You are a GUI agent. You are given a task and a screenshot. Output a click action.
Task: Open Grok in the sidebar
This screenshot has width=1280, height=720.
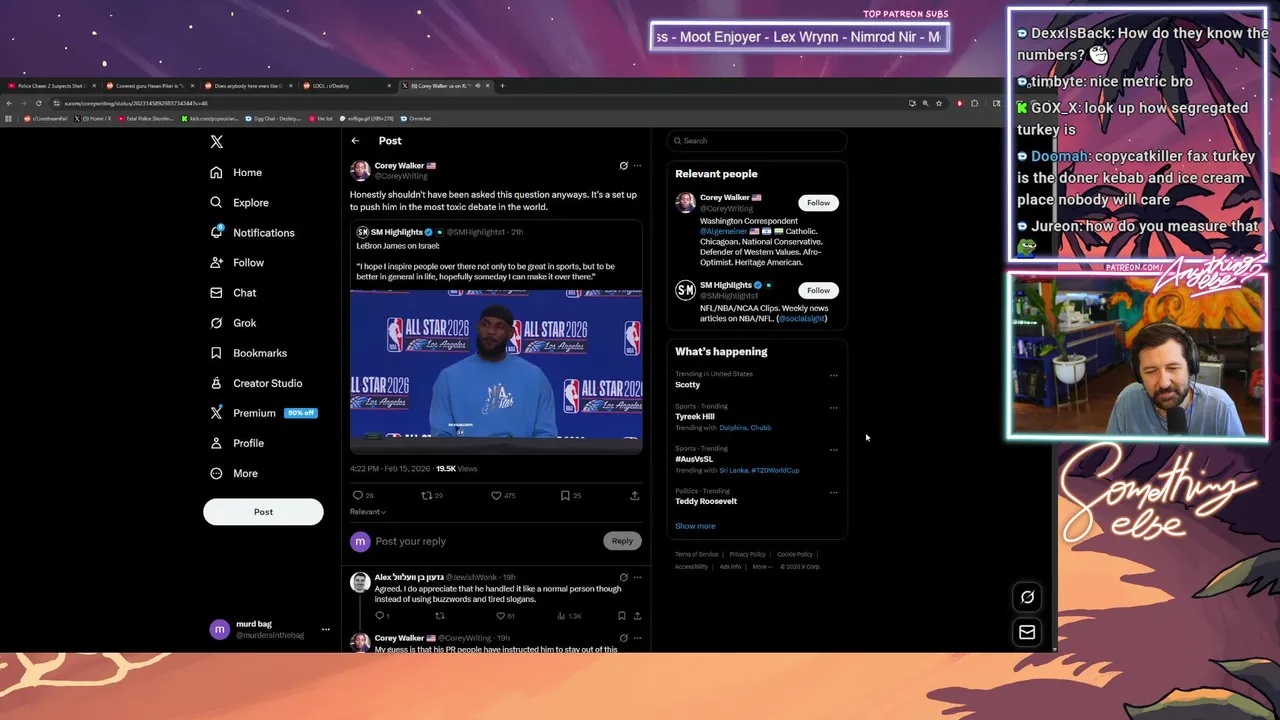234,322
